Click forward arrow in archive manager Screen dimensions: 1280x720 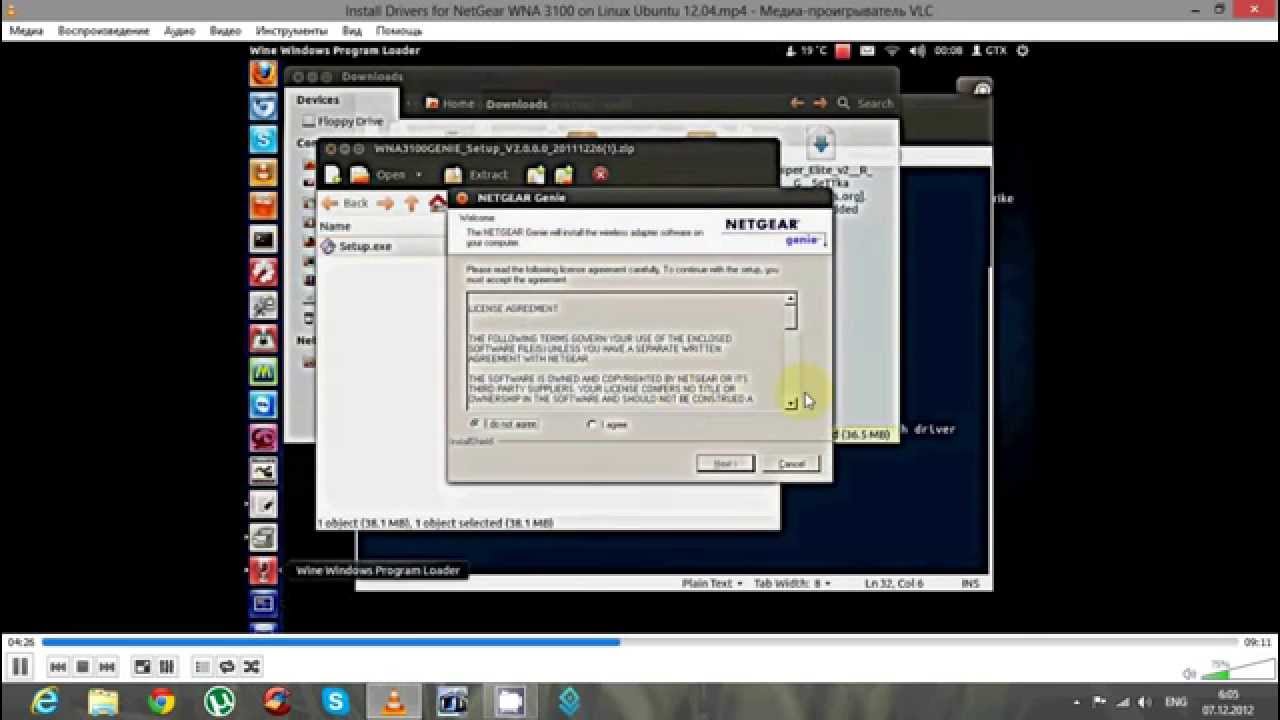pyautogui.click(x=385, y=203)
